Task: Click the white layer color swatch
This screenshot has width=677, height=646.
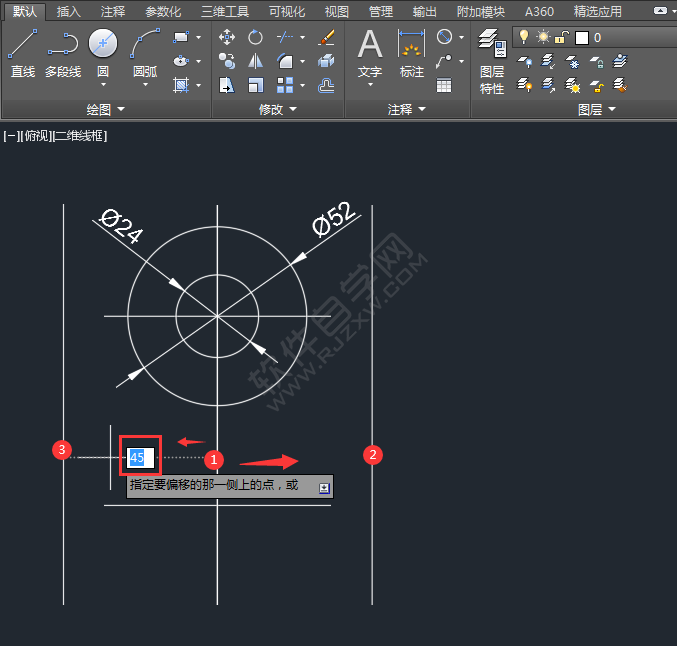Action: 582,38
